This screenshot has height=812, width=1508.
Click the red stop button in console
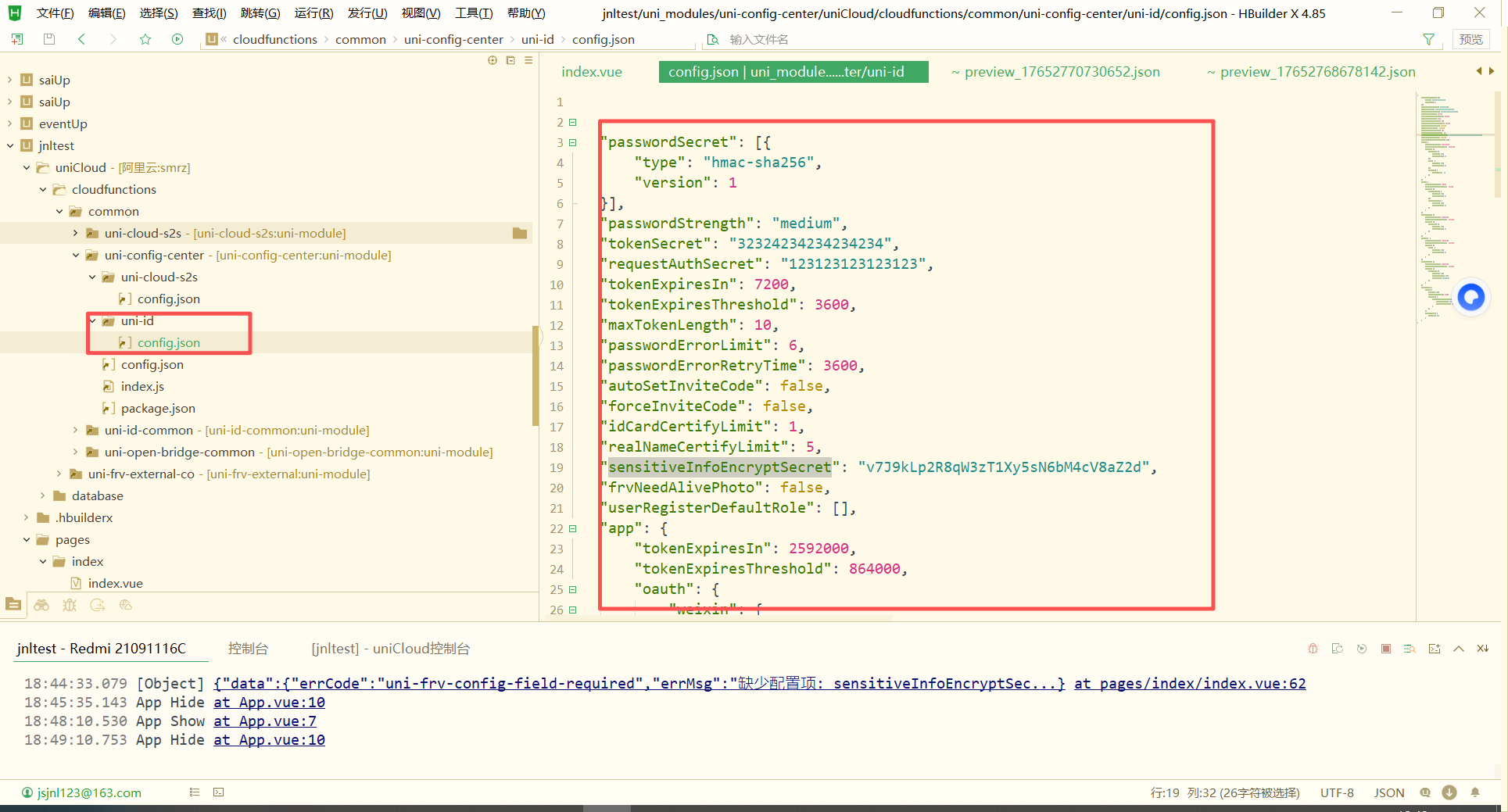pos(1386,649)
